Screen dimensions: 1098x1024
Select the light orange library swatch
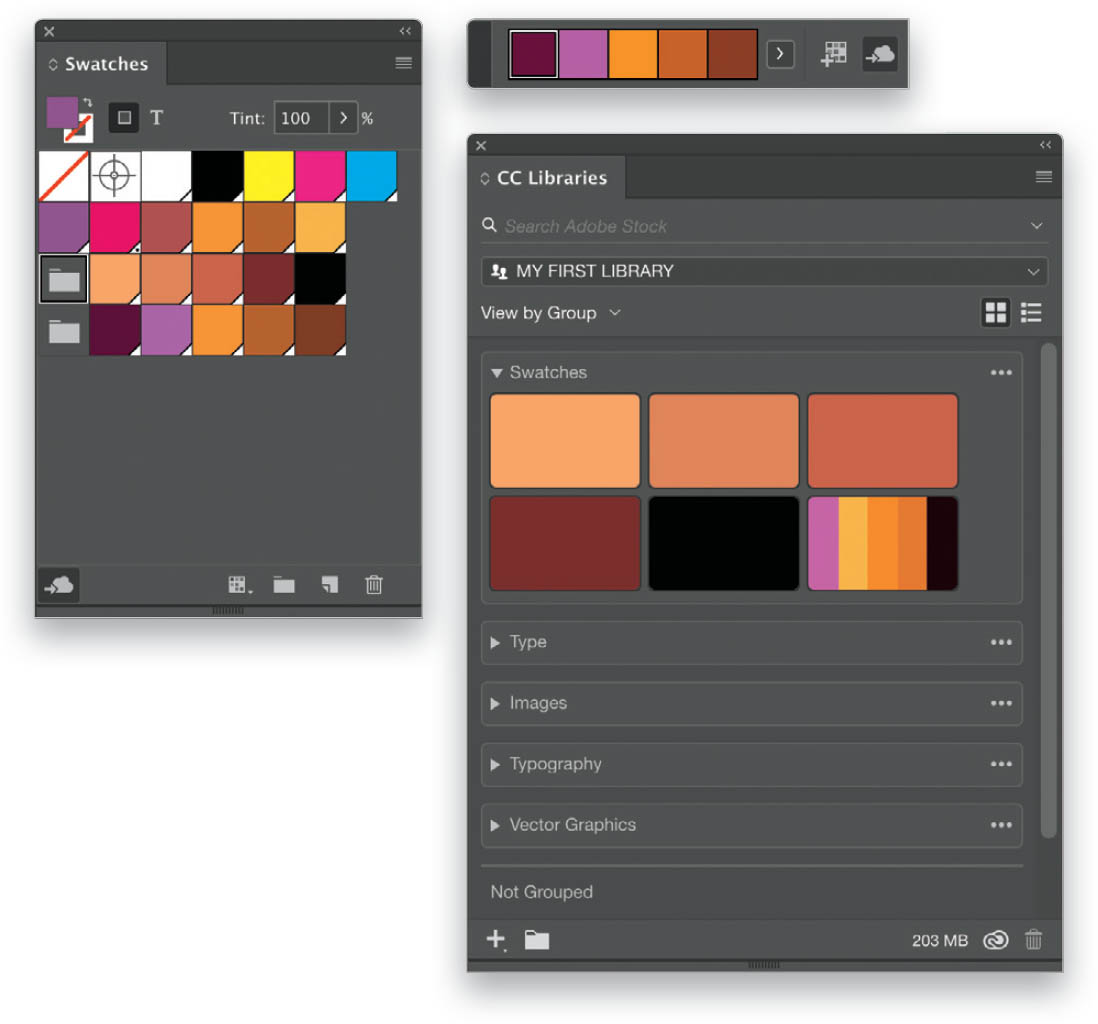(565, 441)
